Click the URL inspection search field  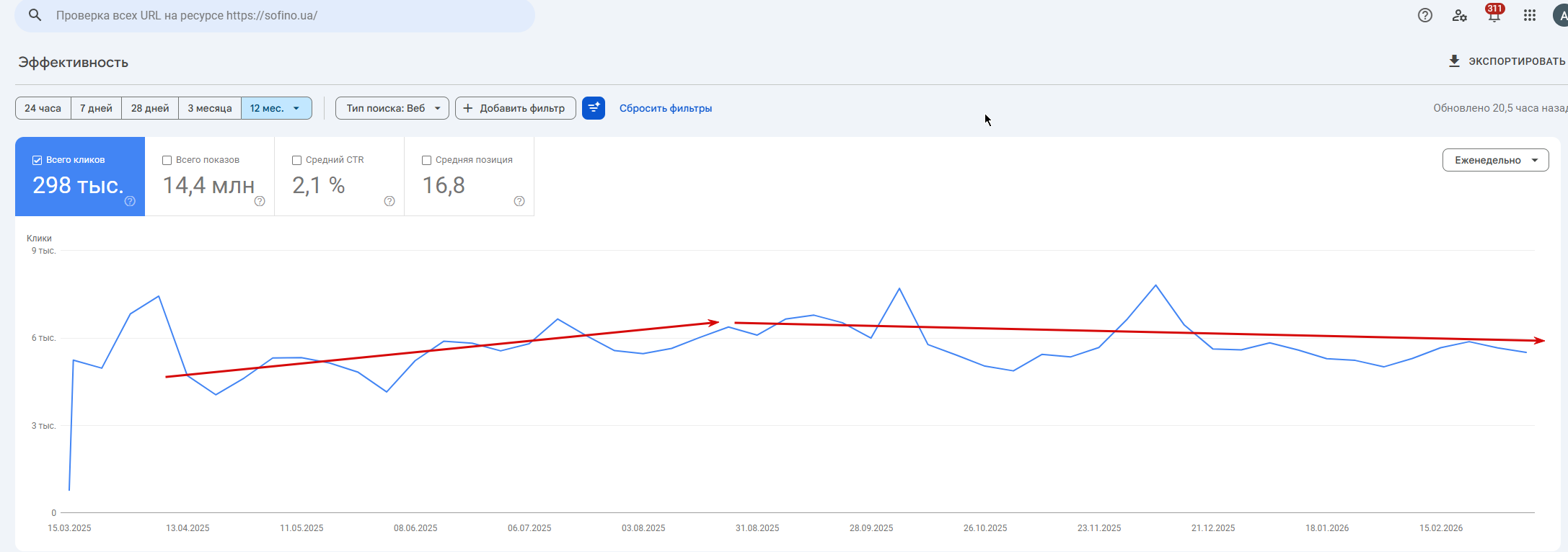(x=289, y=15)
